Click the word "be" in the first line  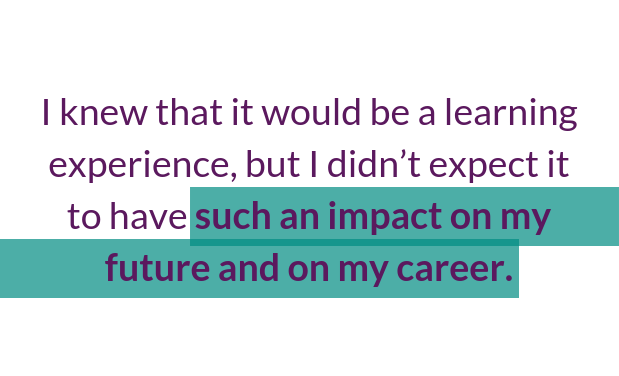tap(390, 112)
